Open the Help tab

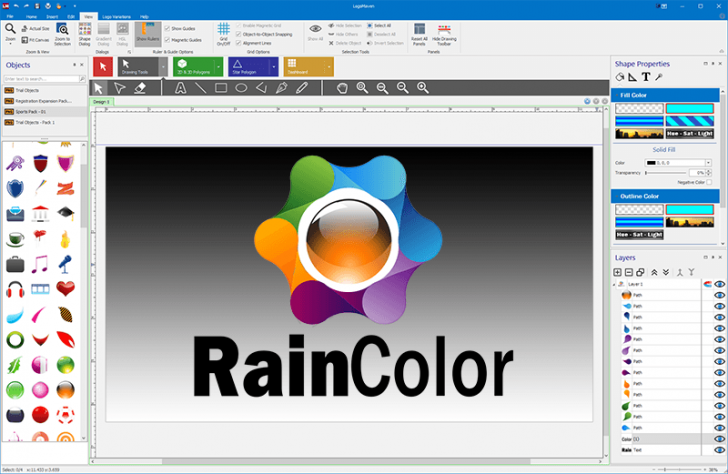click(x=144, y=16)
